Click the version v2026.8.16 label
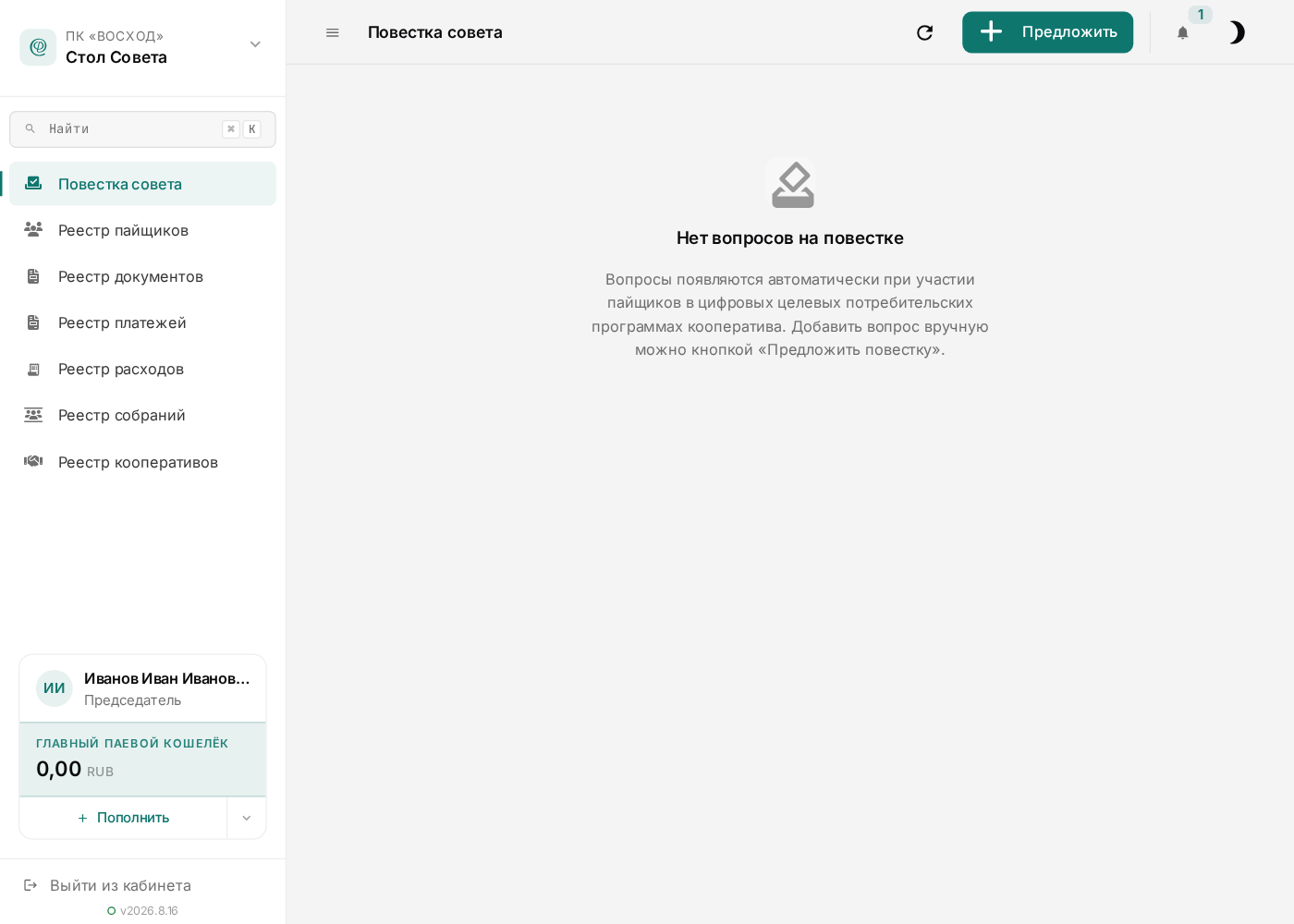Image resolution: width=1294 pixels, height=924 pixels. coord(149,911)
